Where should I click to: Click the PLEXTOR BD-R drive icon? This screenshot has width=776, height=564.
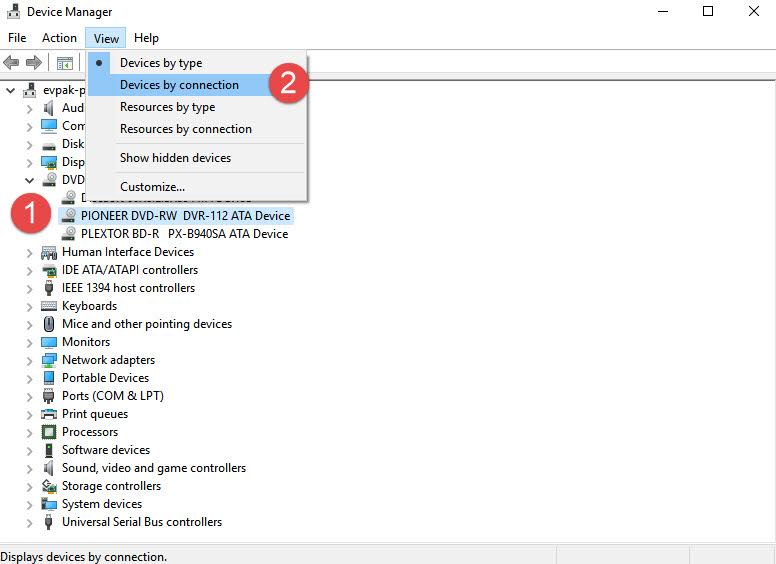[69, 234]
